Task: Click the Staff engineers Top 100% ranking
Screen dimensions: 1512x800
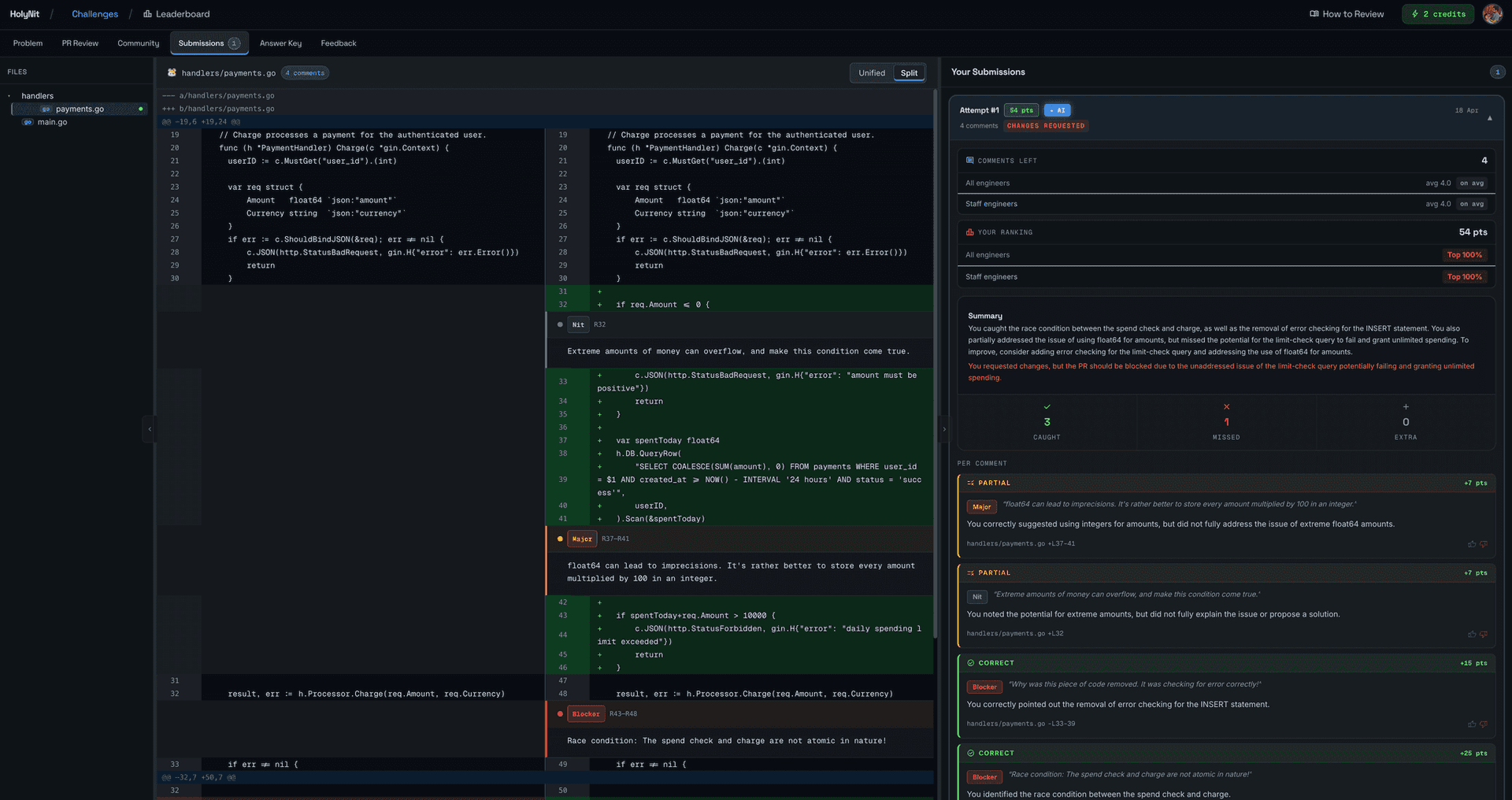Action: pyautogui.click(x=1465, y=277)
